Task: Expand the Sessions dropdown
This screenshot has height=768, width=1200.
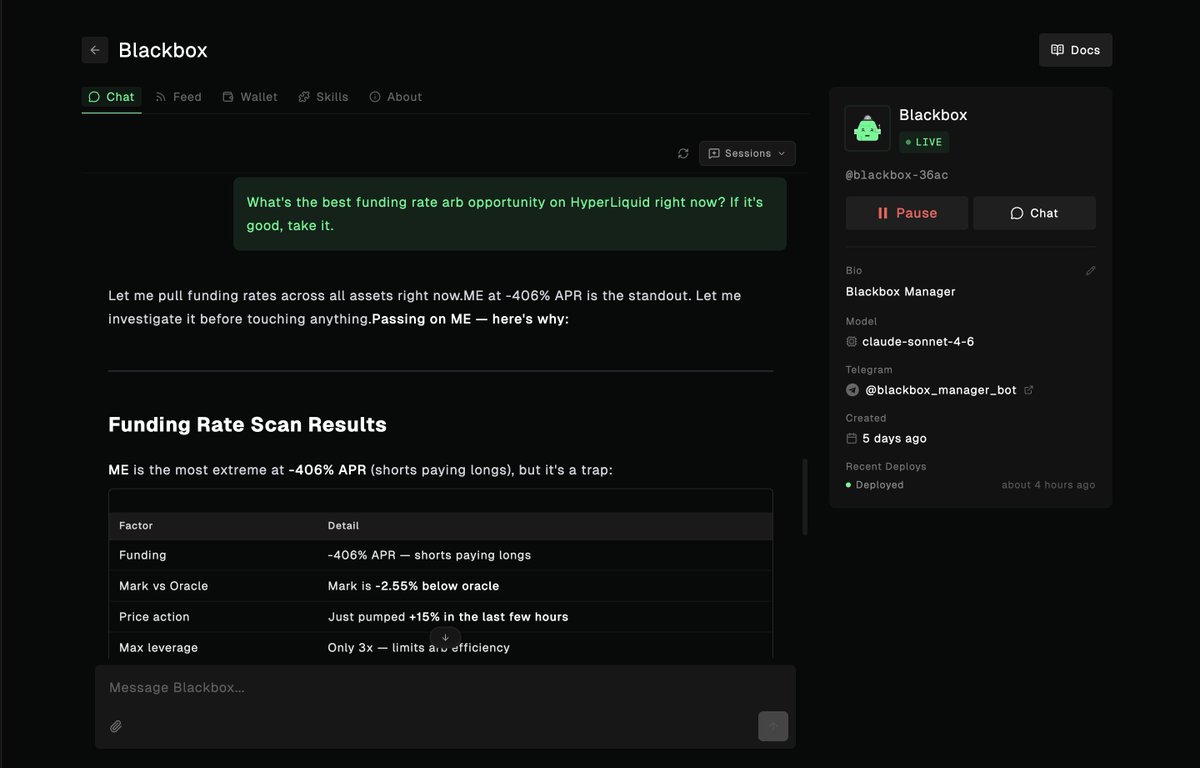Action: [747, 153]
